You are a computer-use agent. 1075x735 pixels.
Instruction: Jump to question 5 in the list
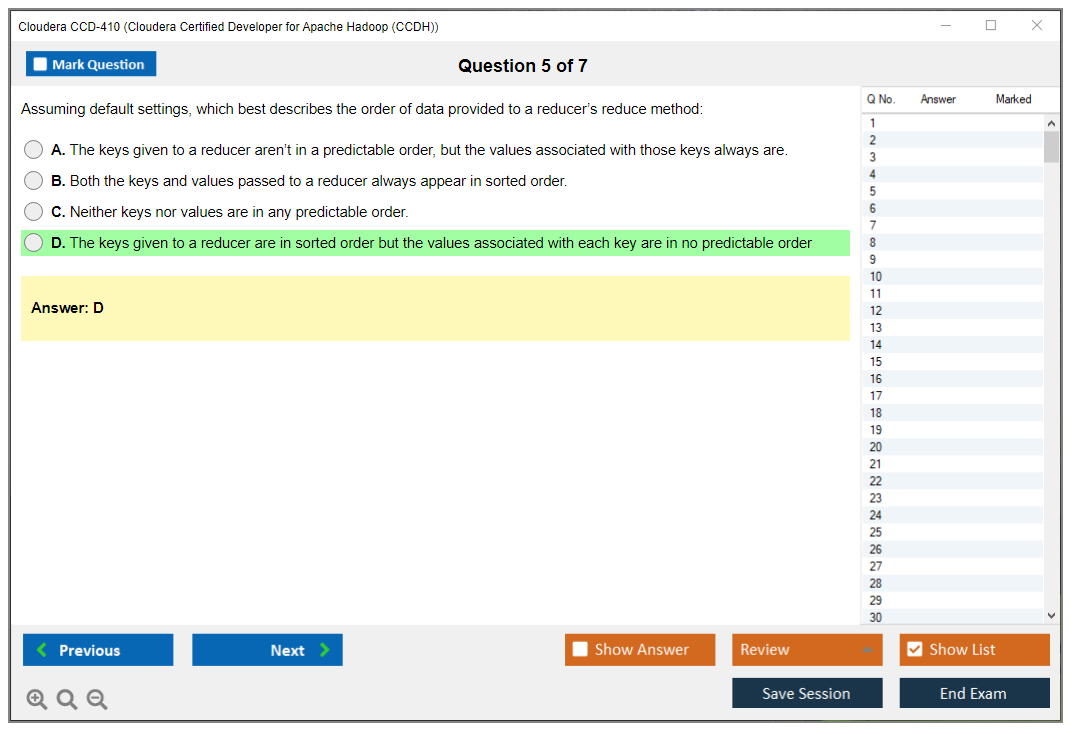950,191
